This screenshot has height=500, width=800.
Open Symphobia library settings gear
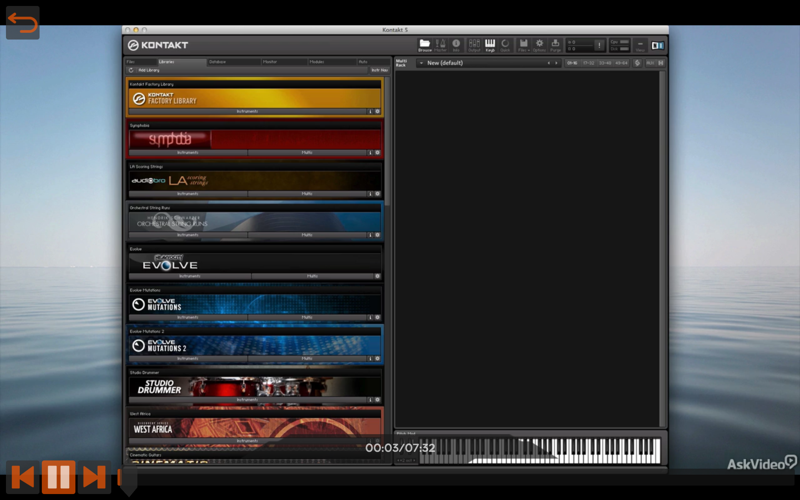pyautogui.click(x=378, y=153)
